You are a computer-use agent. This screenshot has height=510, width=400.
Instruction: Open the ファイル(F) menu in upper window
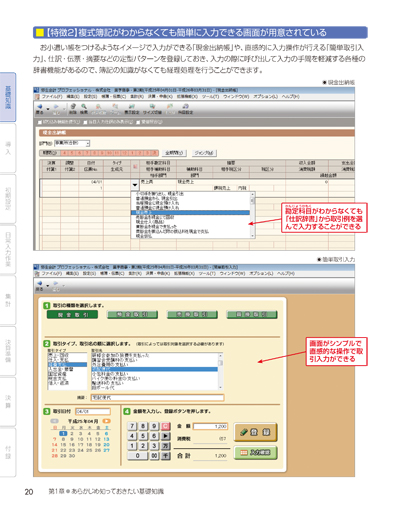52,96
